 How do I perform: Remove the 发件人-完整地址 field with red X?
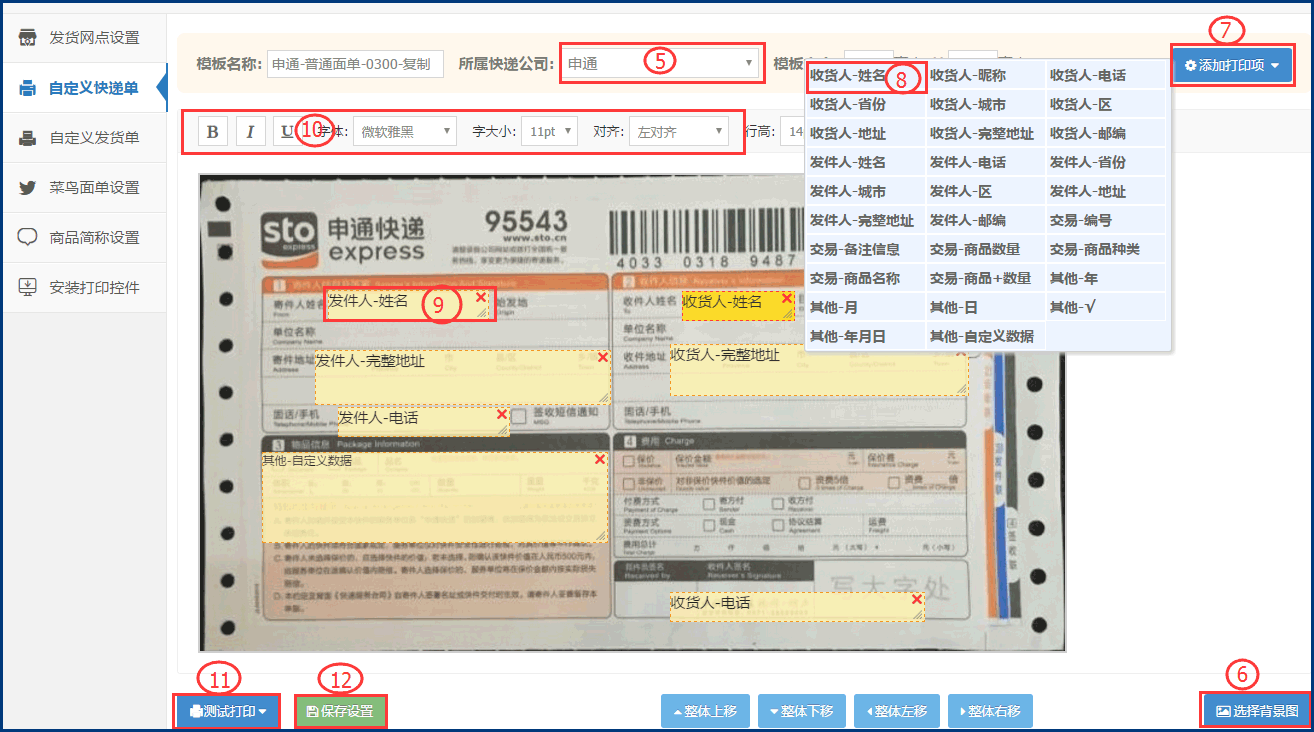coord(602,357)
